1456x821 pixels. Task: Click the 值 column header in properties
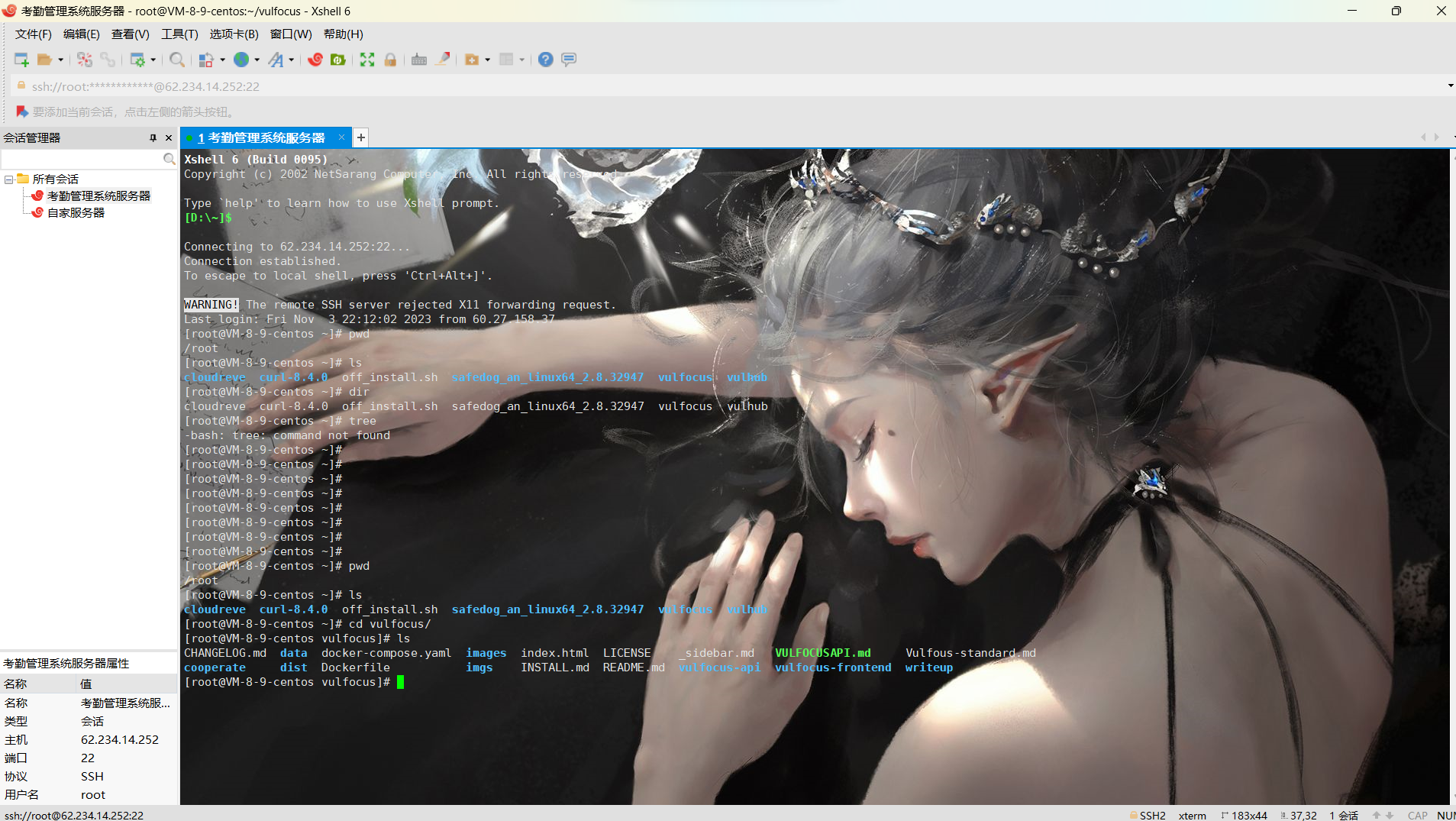click(x=128, y=684)
